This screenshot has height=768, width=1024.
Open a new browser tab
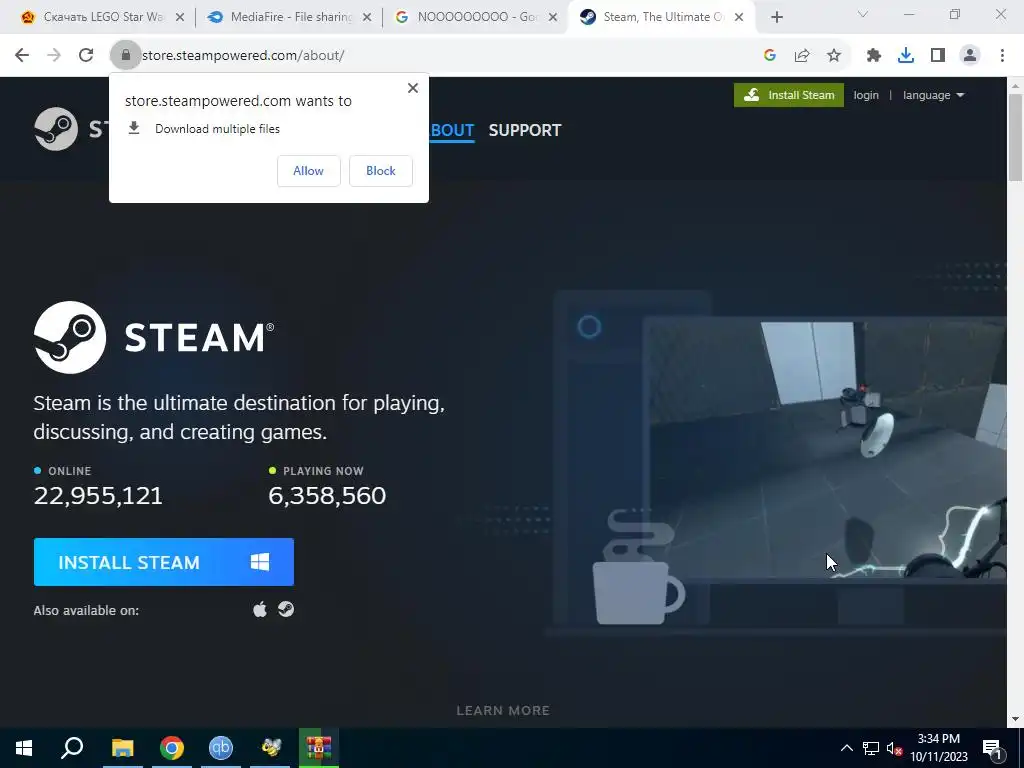click(x=776, y=17)
